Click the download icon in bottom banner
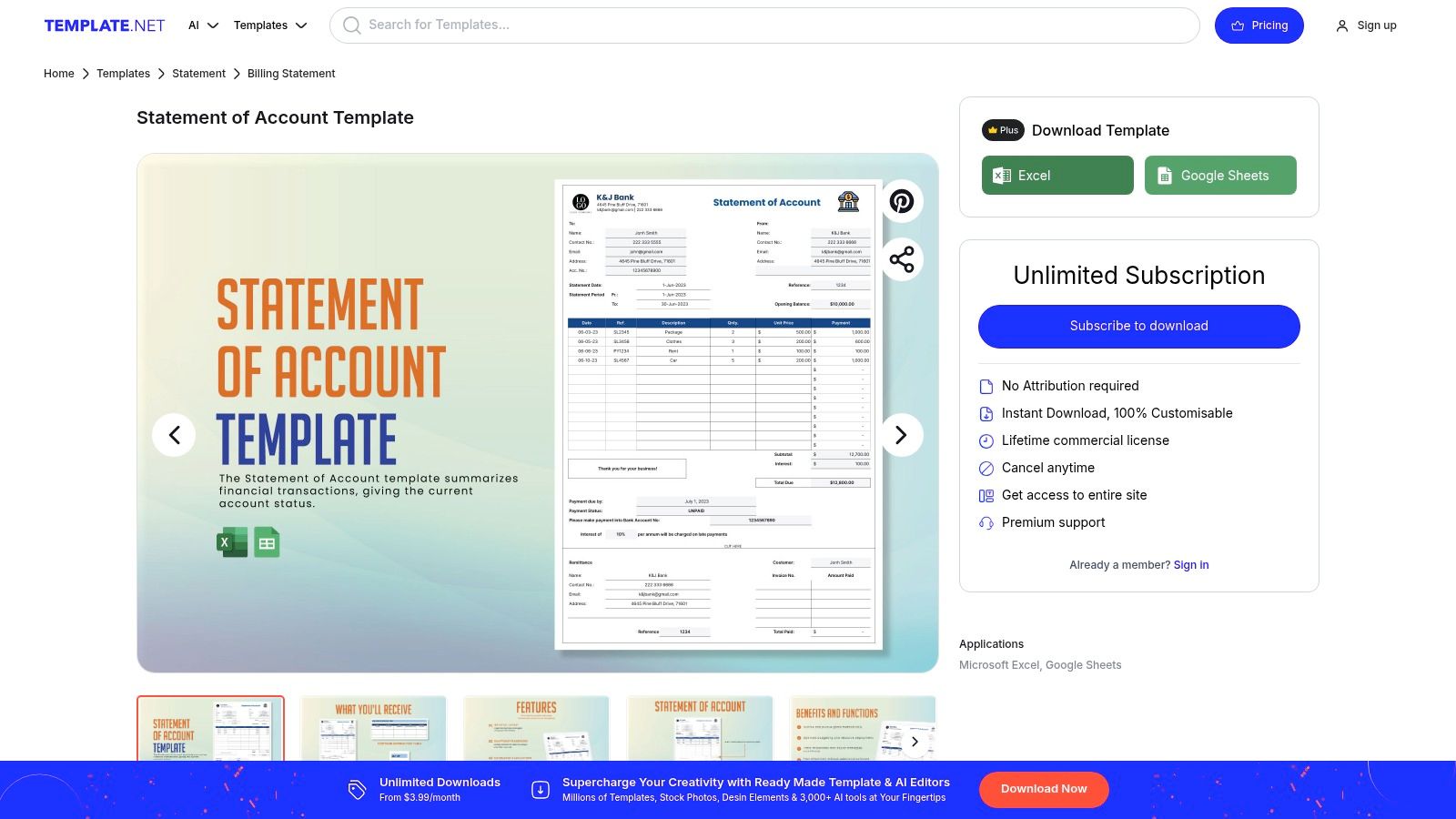 click(541, 790)
